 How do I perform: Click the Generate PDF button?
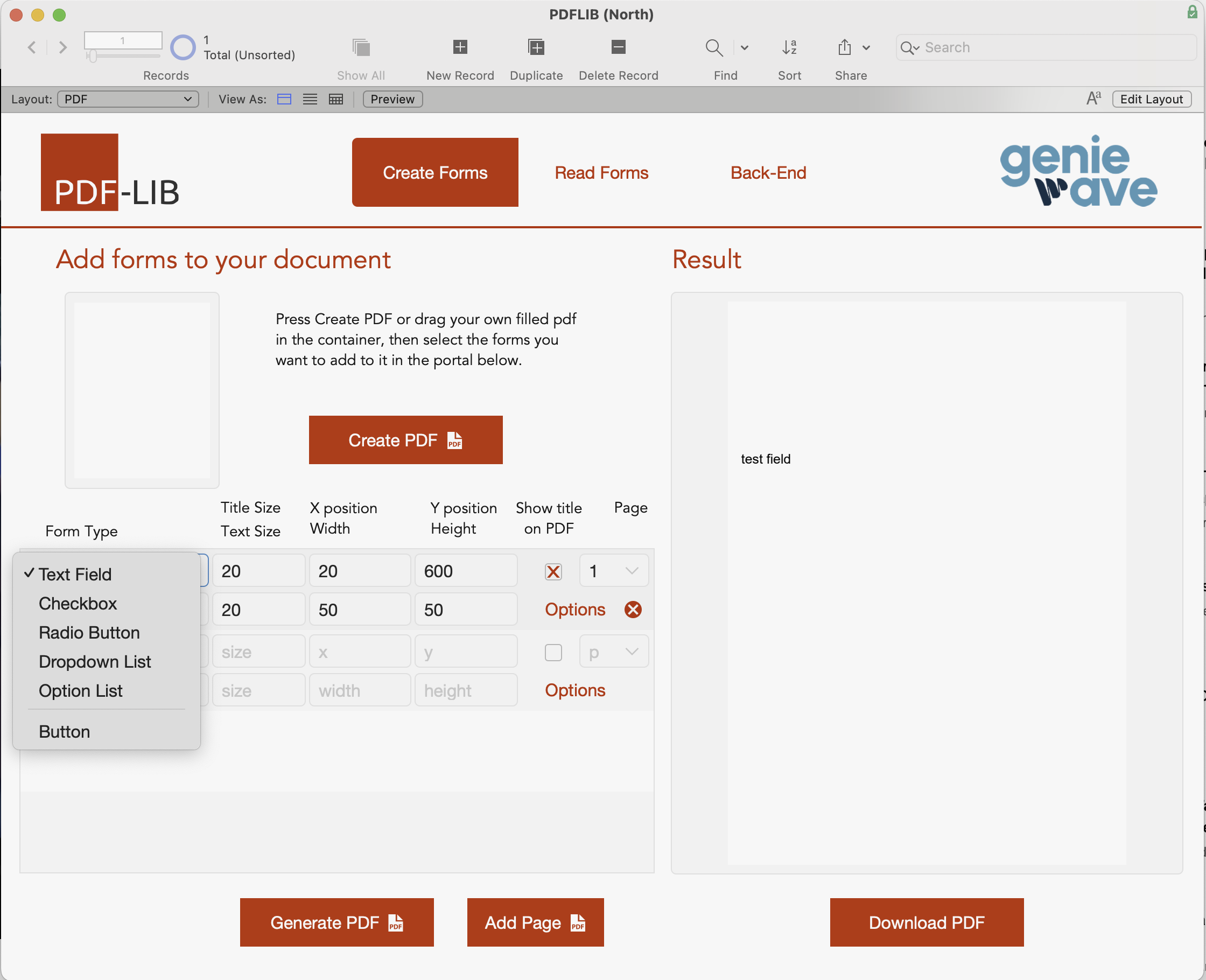pyautogui.click(x=337, y=922)
